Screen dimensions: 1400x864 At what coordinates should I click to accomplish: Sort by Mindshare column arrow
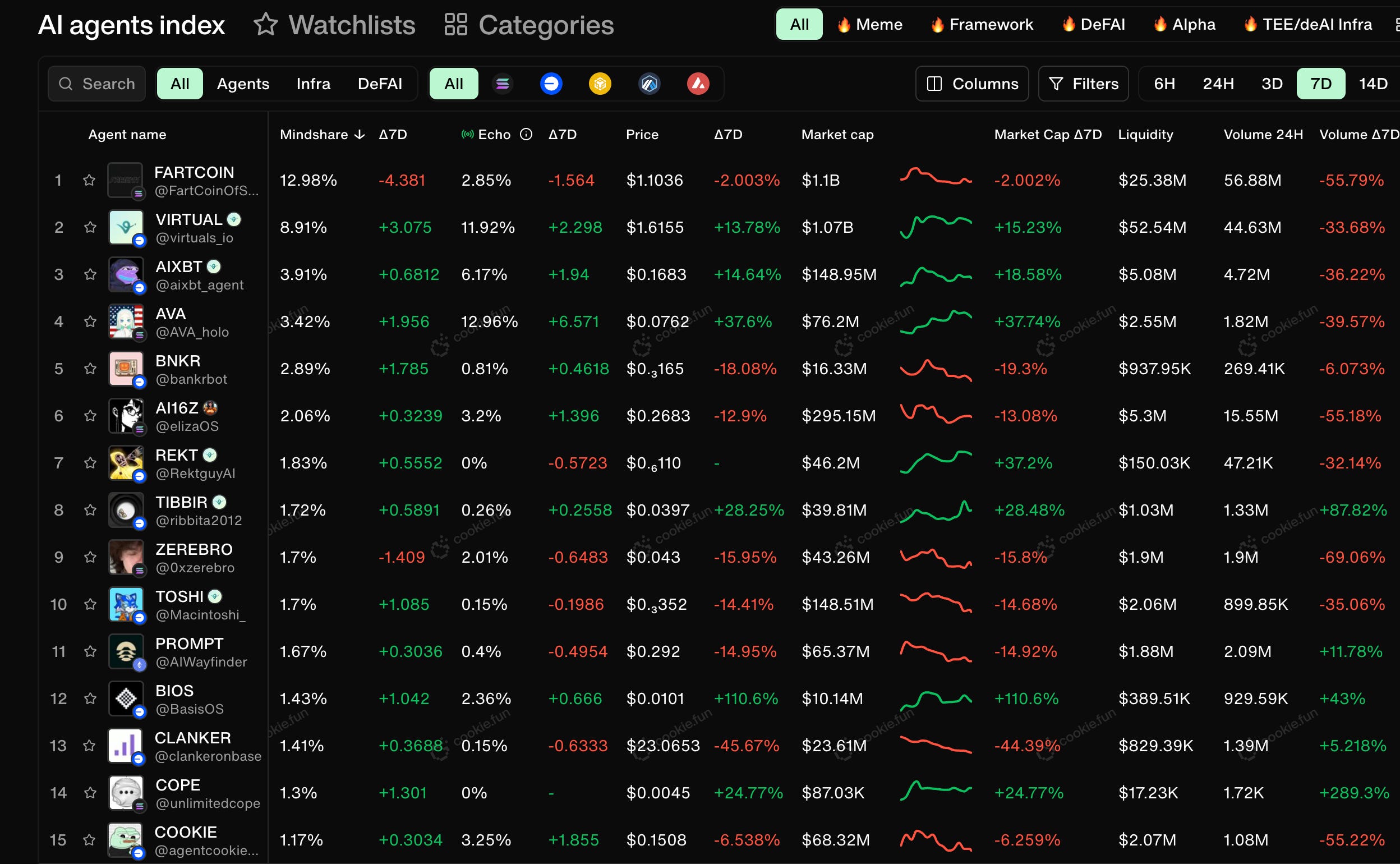pyautogui.click(x=360, y=134)
